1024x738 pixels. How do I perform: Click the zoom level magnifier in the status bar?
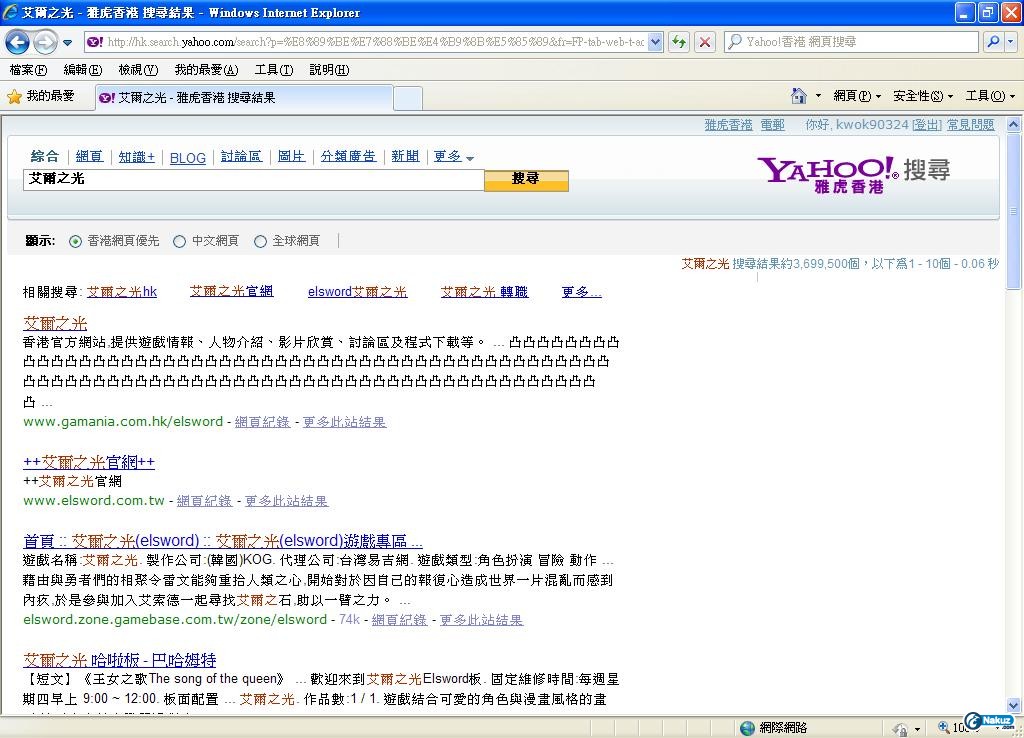(944, 728)
